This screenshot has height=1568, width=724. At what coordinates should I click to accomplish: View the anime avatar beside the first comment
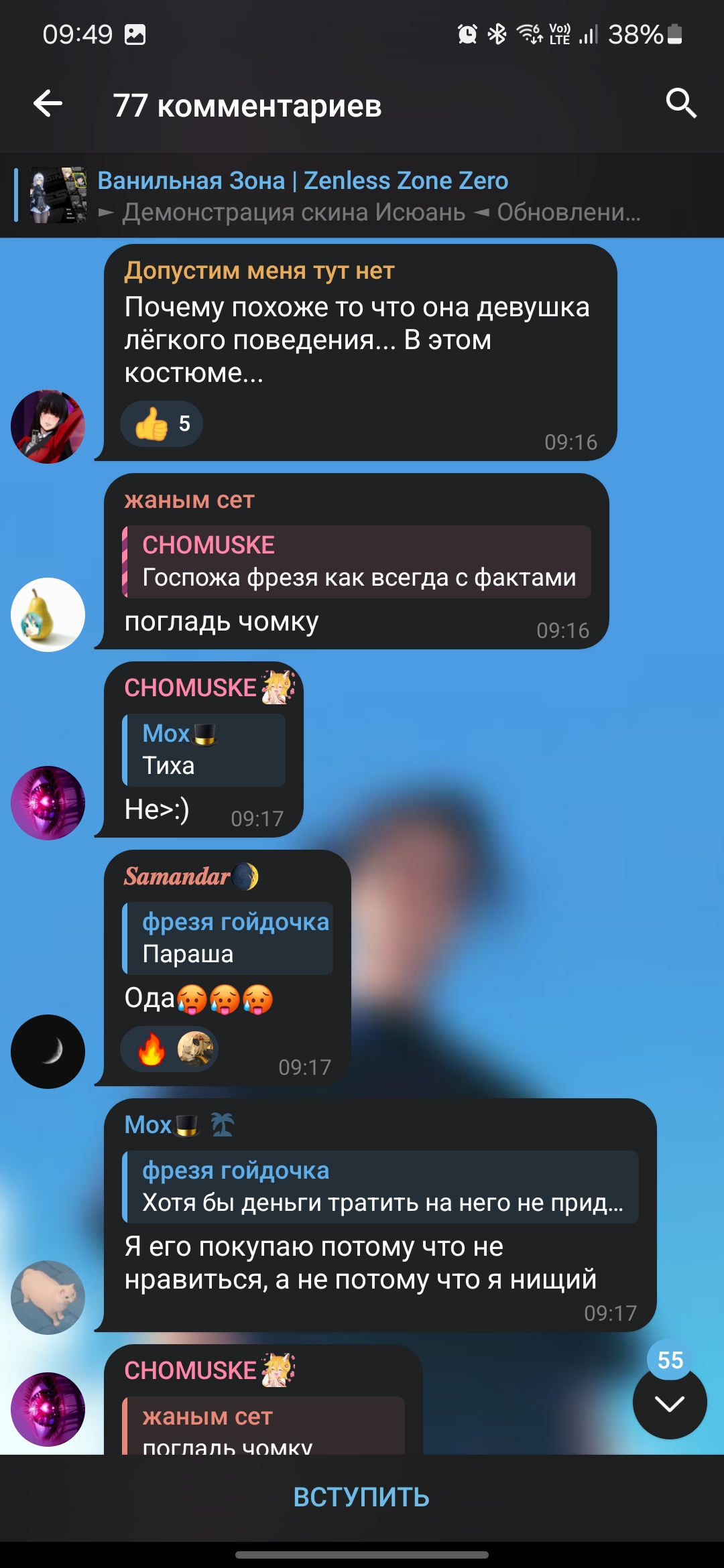pyautogui.click(x=48, y=427)
